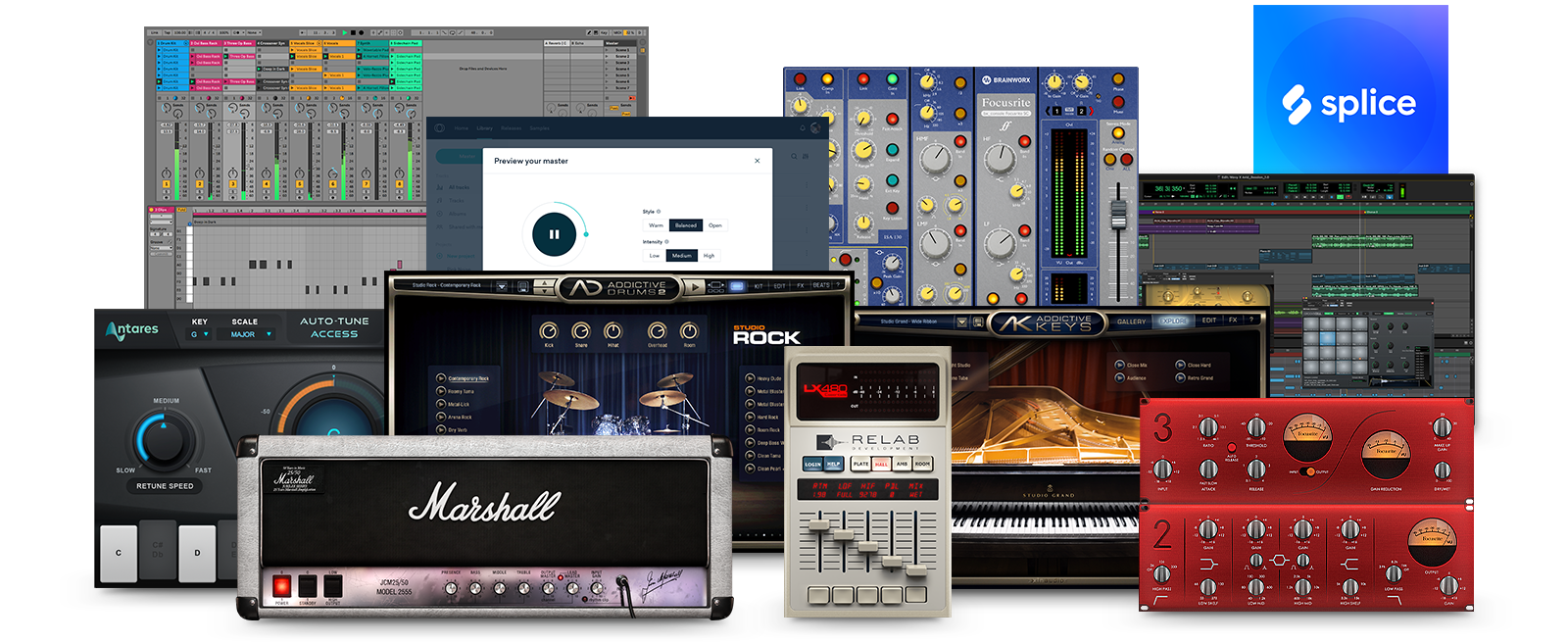
Task: Click the Room level knob in Addictive Drums
Action: [x=689, y=331]
